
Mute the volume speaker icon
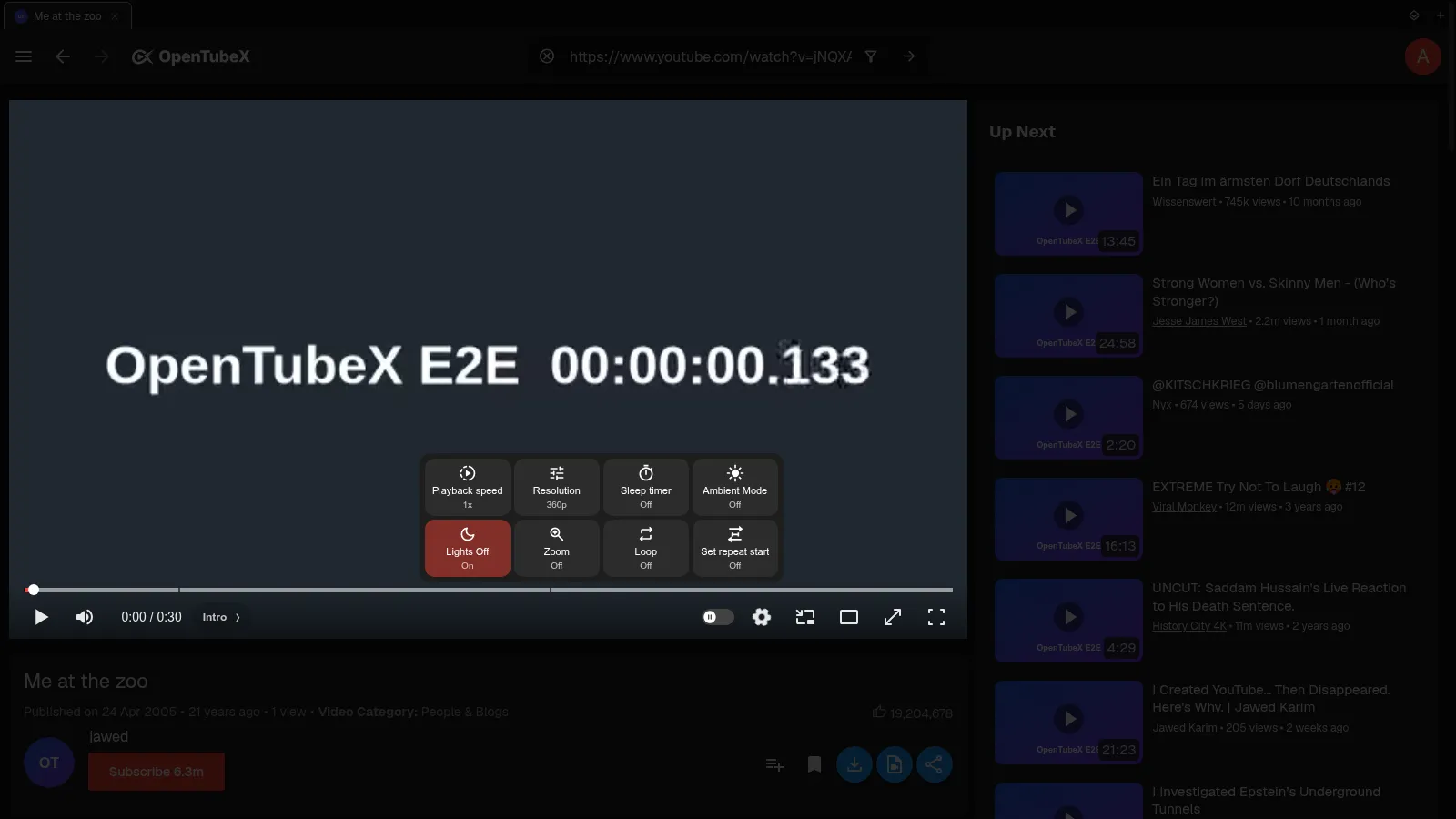[x=85, y=617]
